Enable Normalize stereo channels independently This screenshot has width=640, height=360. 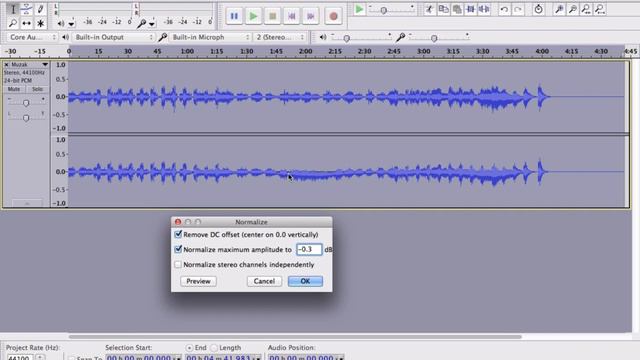point(178,264)
